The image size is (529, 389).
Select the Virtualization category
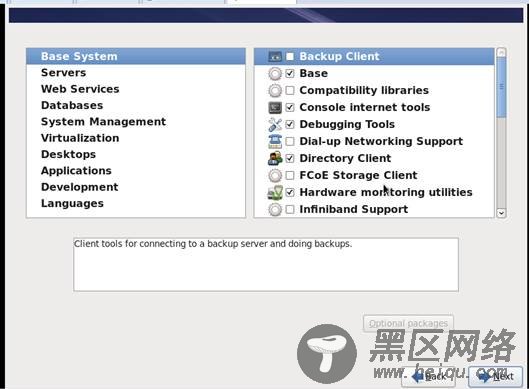coord(136,138)
